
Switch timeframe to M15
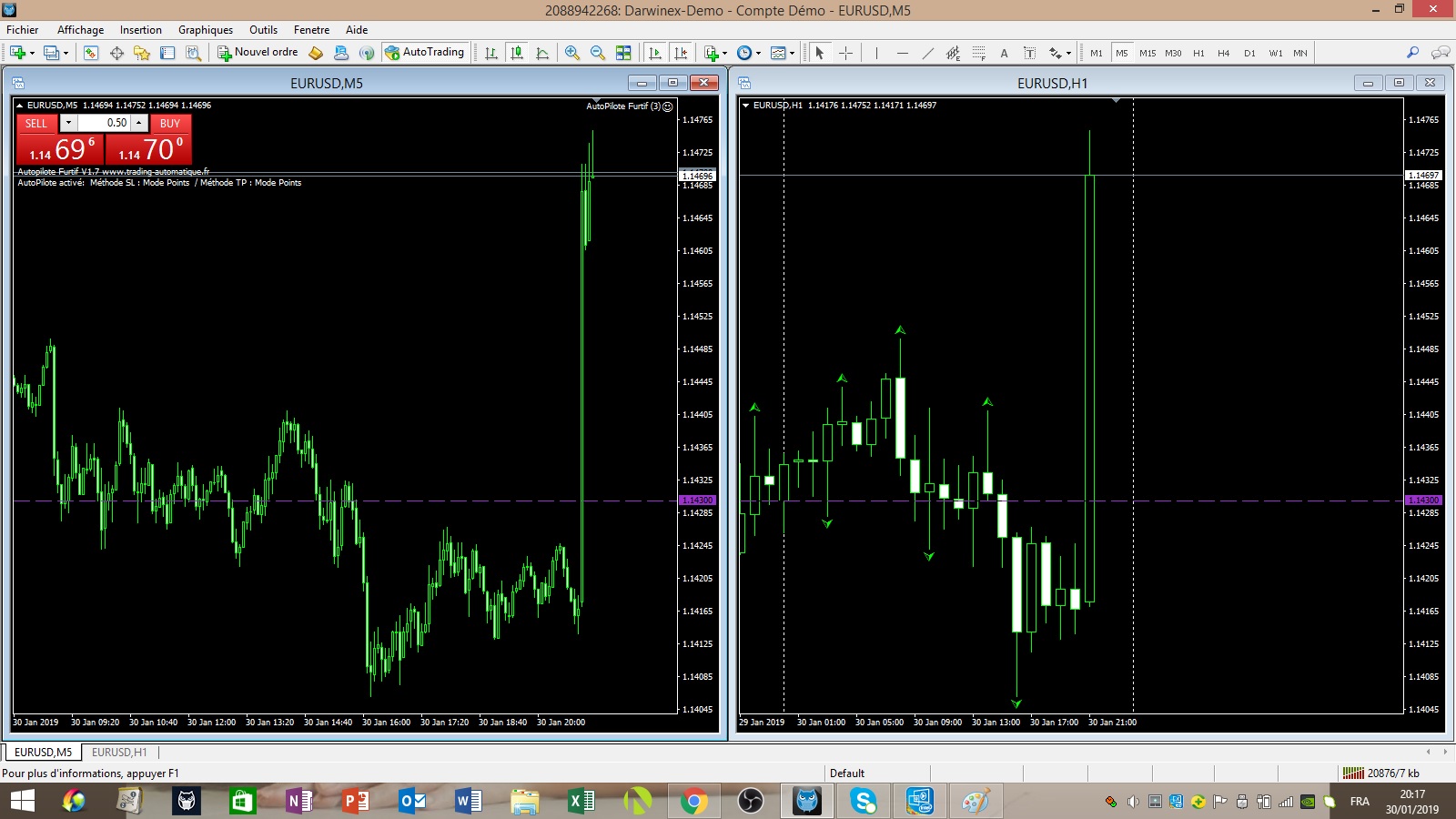point(1148,53)
